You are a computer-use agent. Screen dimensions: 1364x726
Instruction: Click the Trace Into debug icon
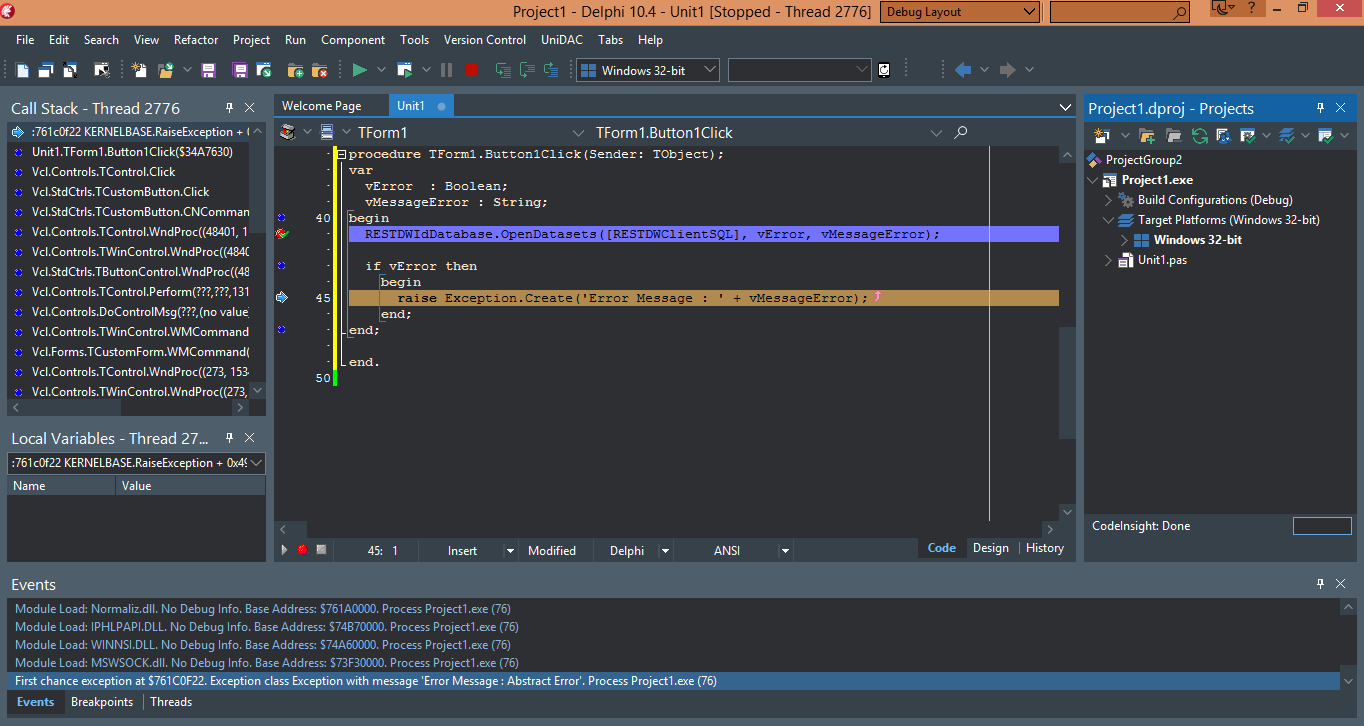pos(502,70)
